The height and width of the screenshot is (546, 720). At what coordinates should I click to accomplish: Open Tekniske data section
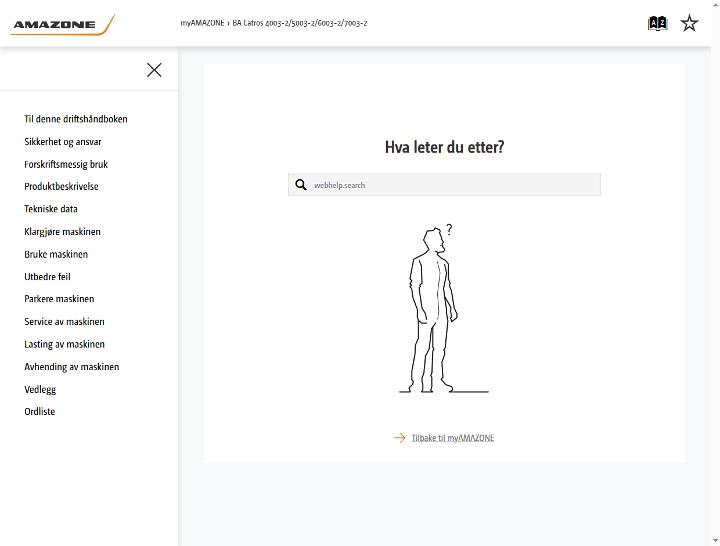point(51,209)
